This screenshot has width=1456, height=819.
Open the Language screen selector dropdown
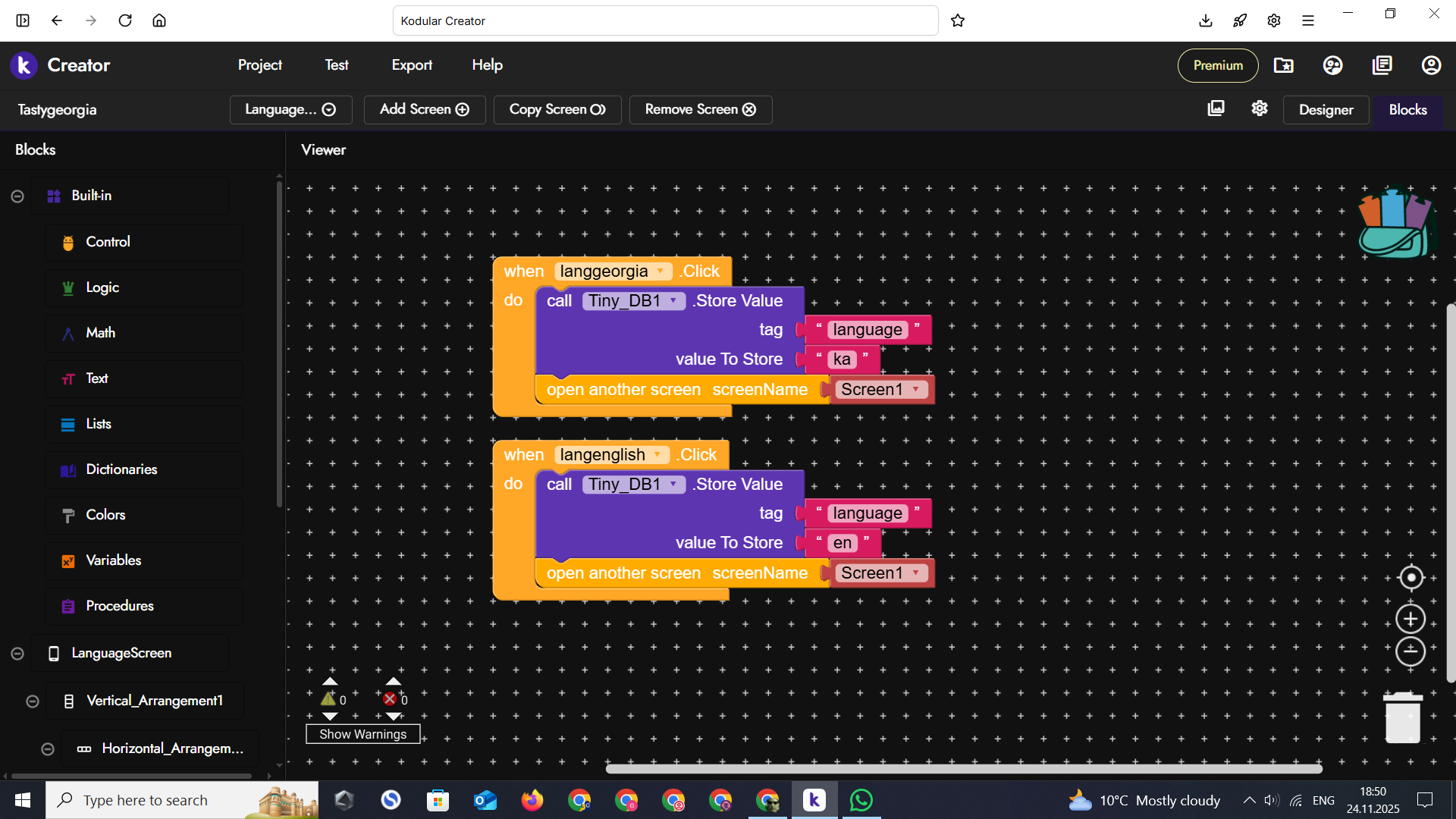click(x=290, y=109)
